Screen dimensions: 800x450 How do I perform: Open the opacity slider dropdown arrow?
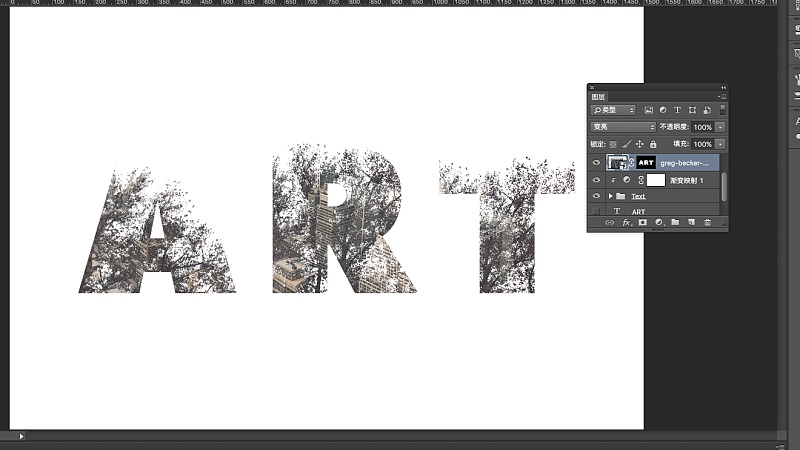coord(720,127)
